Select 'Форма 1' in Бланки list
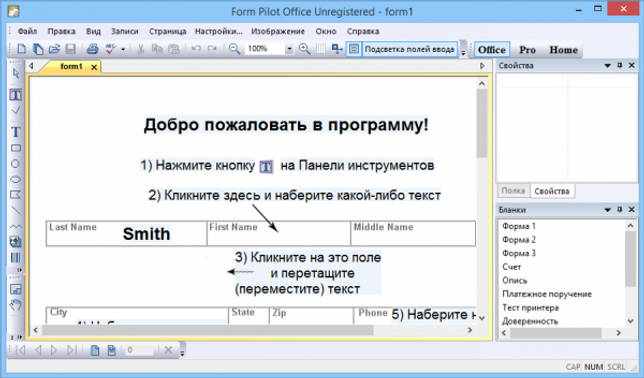644x378 pixels. point(519,226)
